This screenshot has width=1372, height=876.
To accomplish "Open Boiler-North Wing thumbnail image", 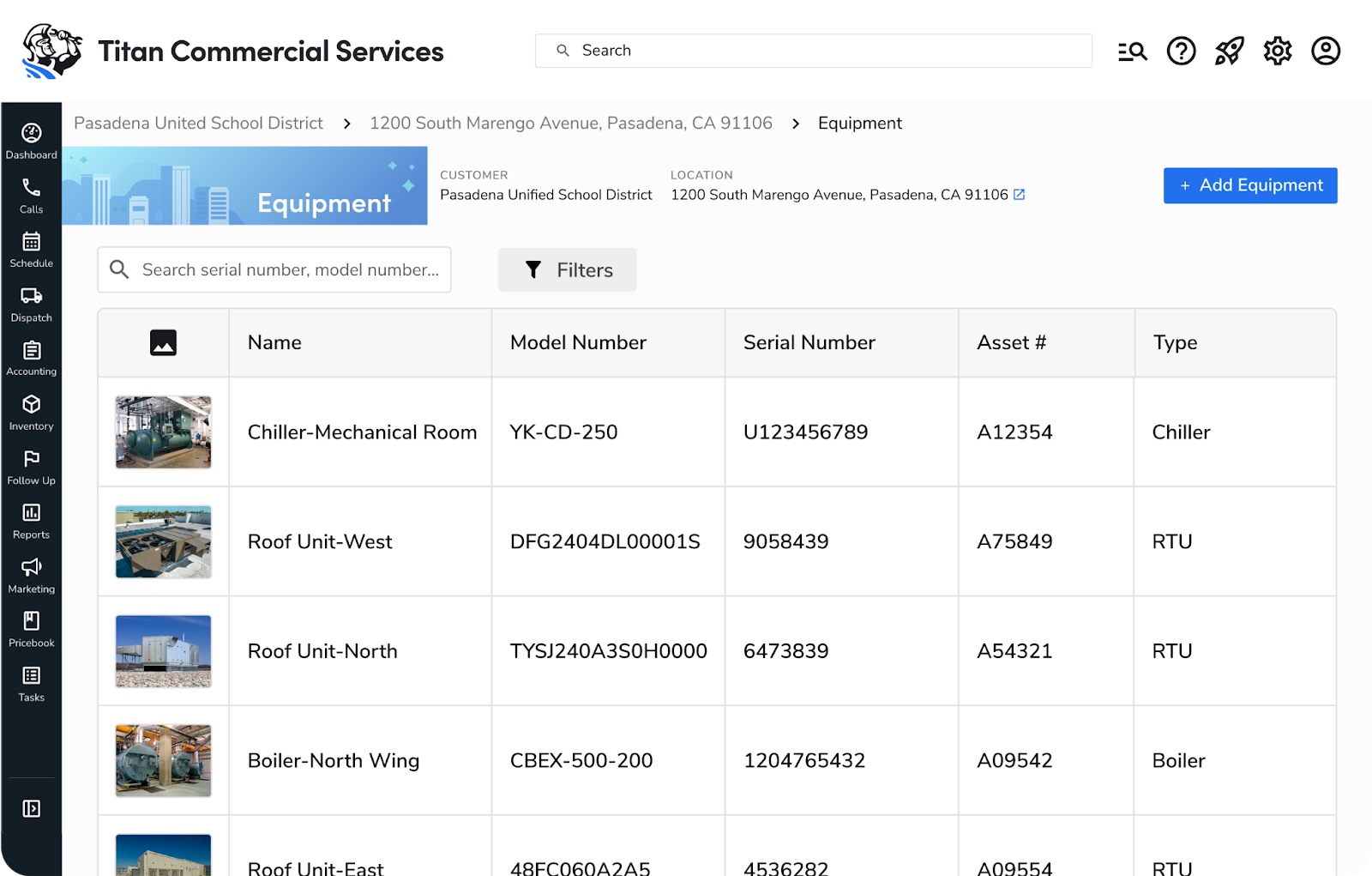I will coord(164,760).
